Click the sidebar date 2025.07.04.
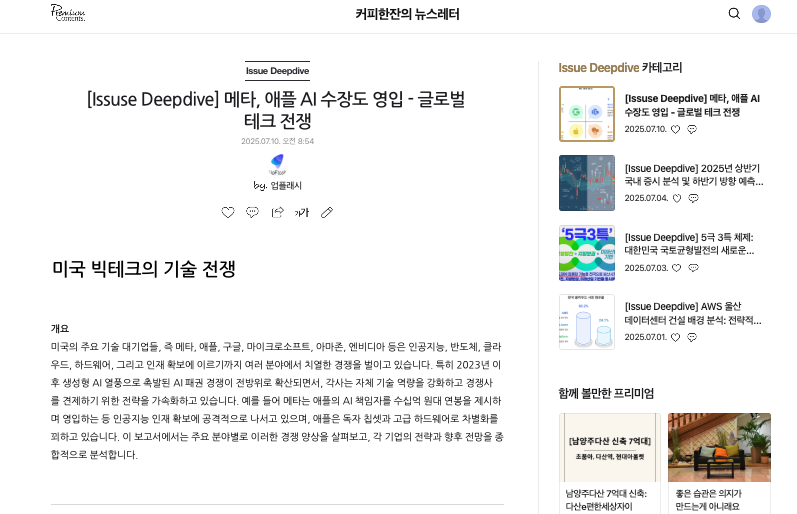This screenshot has width=797, height=514. pyautogui.click(x=646, y=198)
